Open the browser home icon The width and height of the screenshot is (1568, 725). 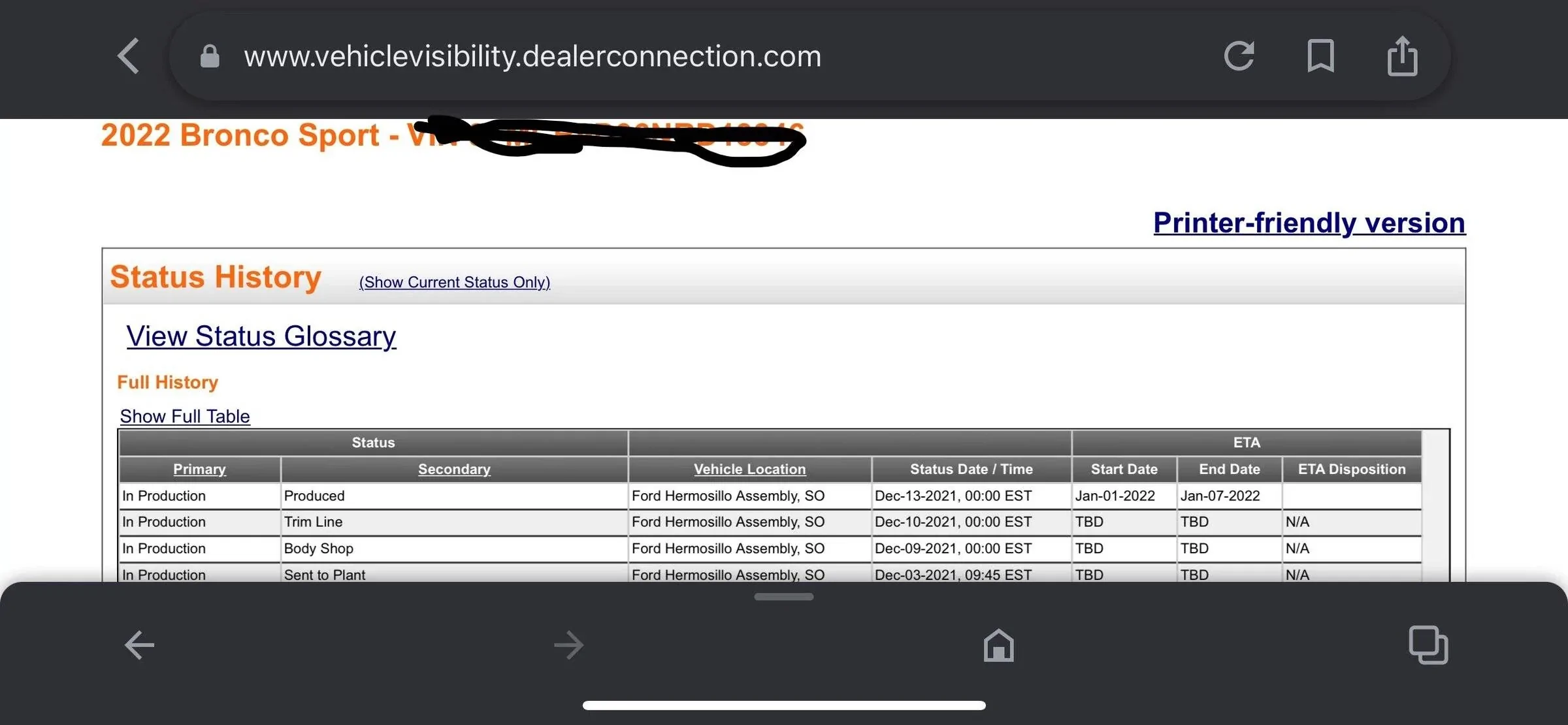(x=998, y=645)
